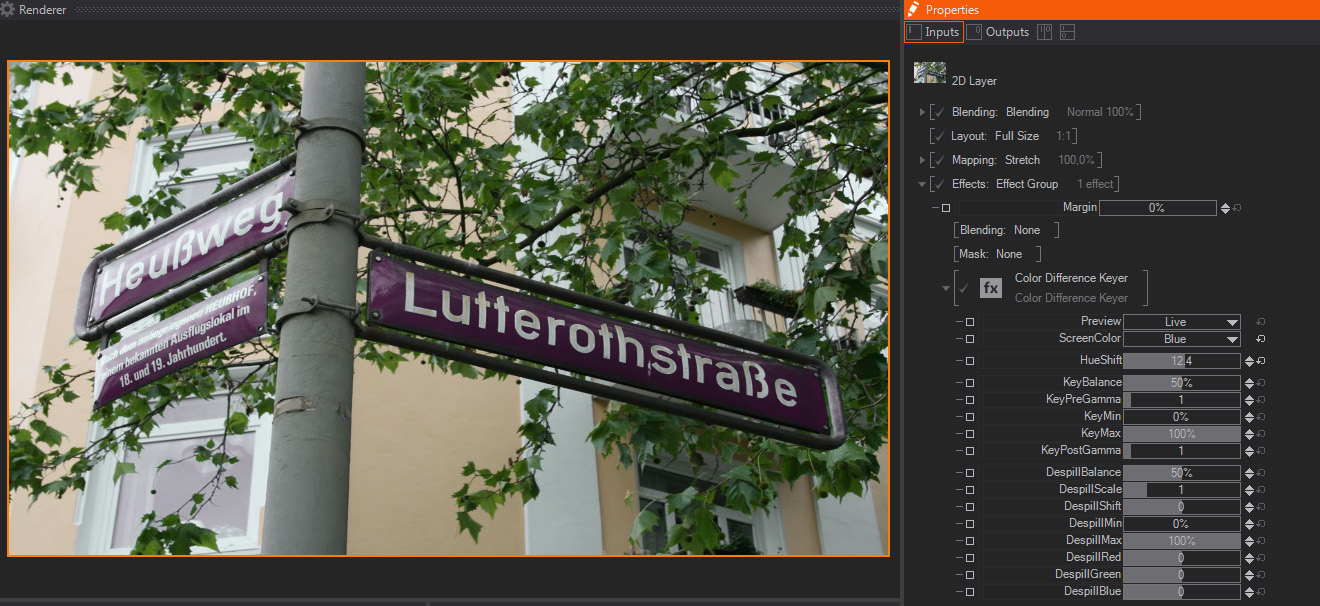Click the side-by-side inputs/outputs layout icon
The width and height of the screenshot is (1320, 606).
click(x=1044, y=32)
